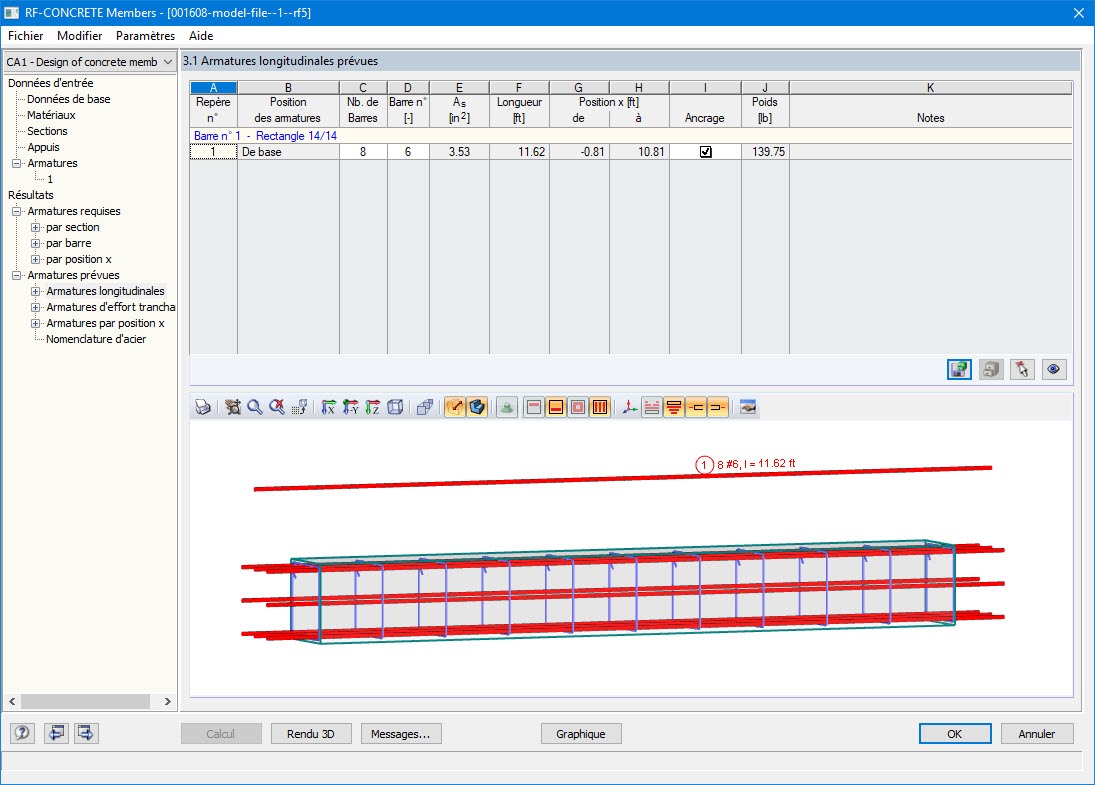
Task: Click the Annuler button
Action: (x=1036, y=734)
